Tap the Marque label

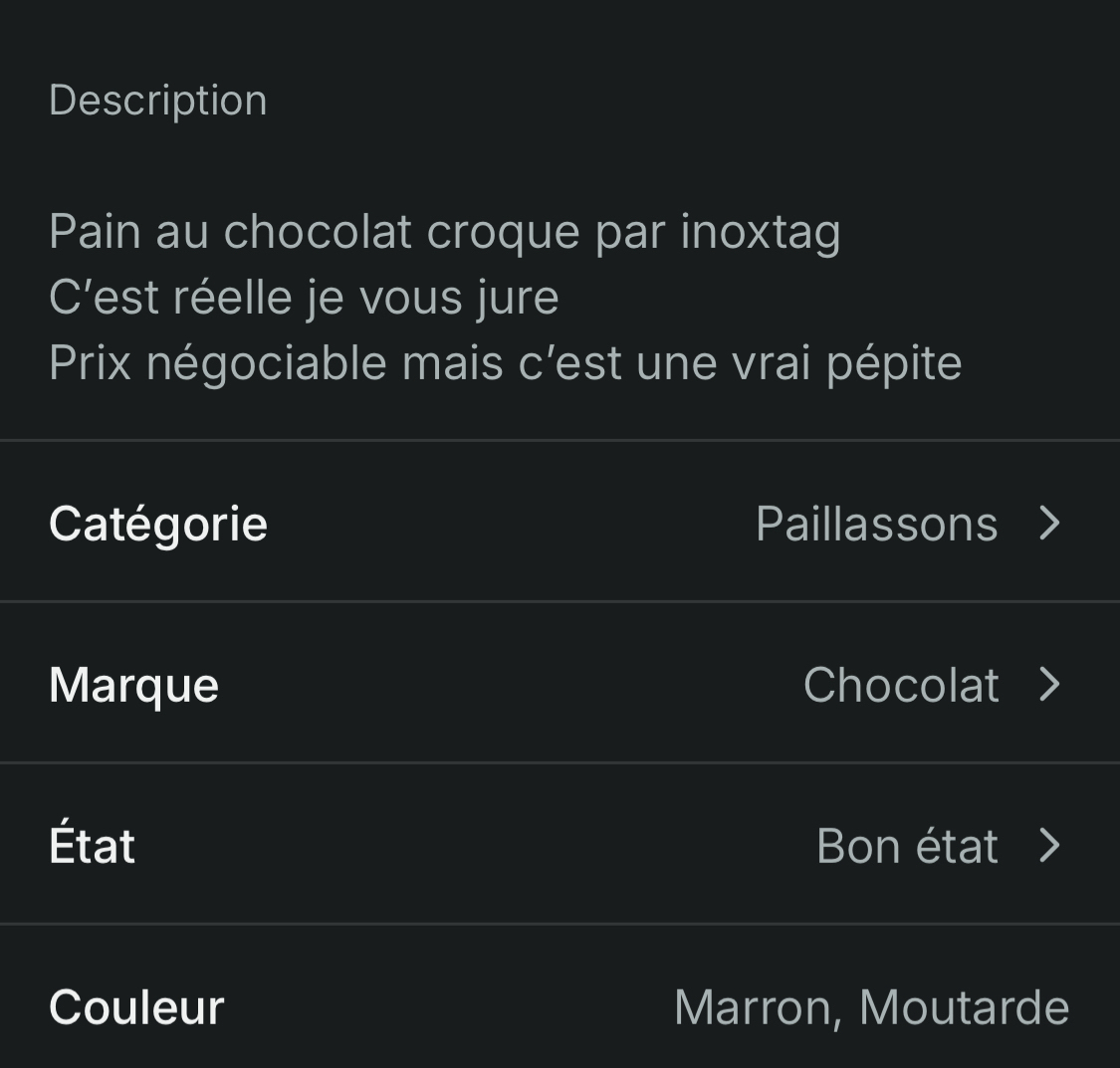[133, 685]
